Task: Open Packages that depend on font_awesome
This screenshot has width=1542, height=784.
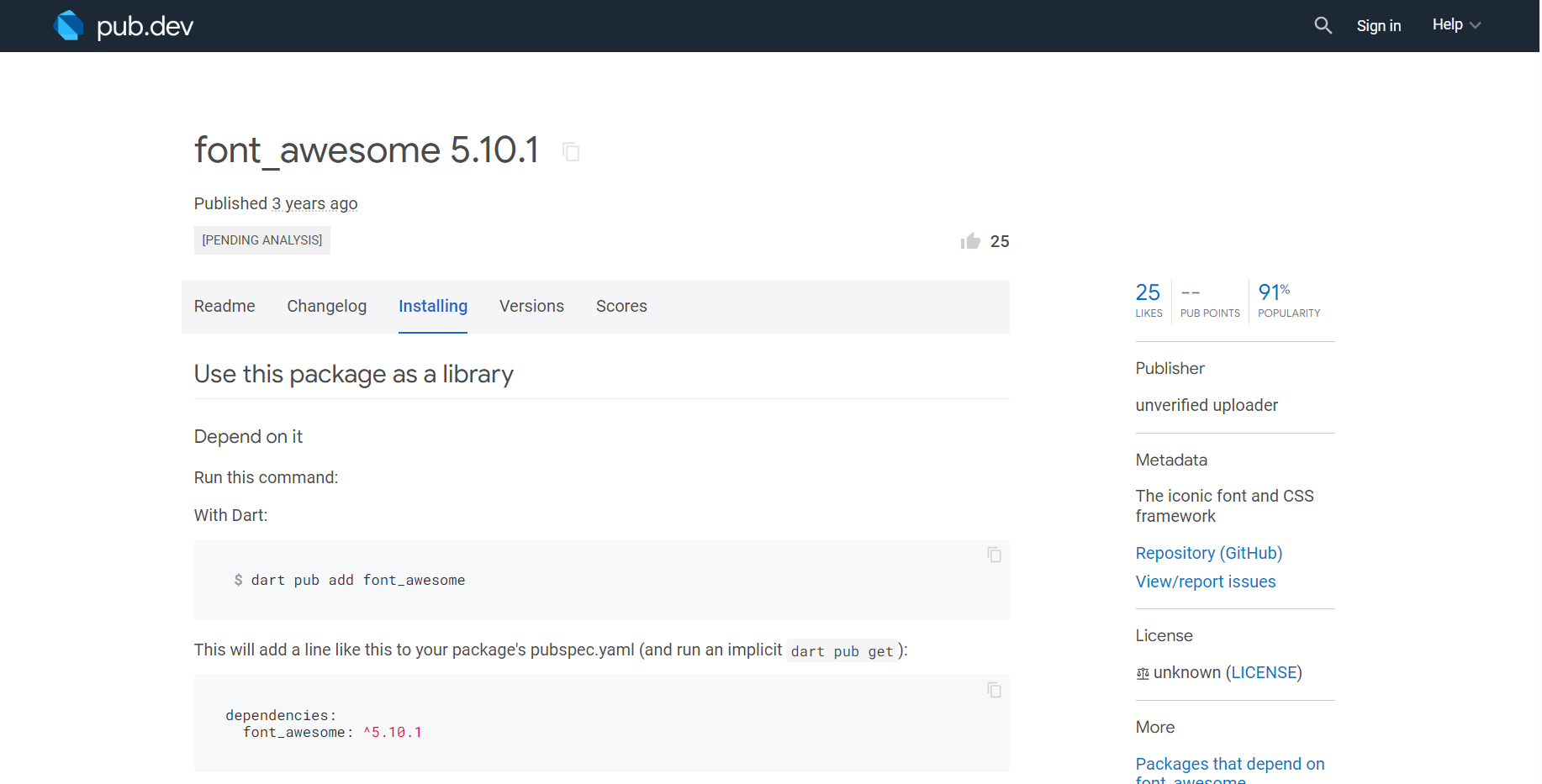Action: 1230,772
